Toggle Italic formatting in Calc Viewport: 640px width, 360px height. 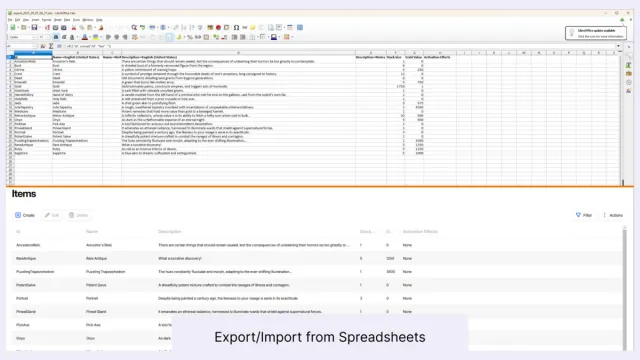click(x=64, y=37)
